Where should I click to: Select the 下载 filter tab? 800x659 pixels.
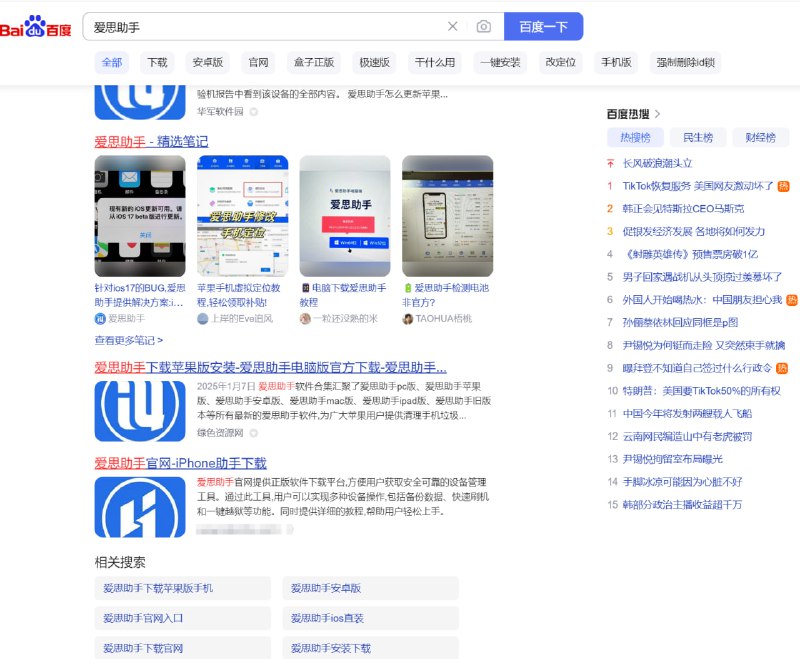click(x=157, y=63)
